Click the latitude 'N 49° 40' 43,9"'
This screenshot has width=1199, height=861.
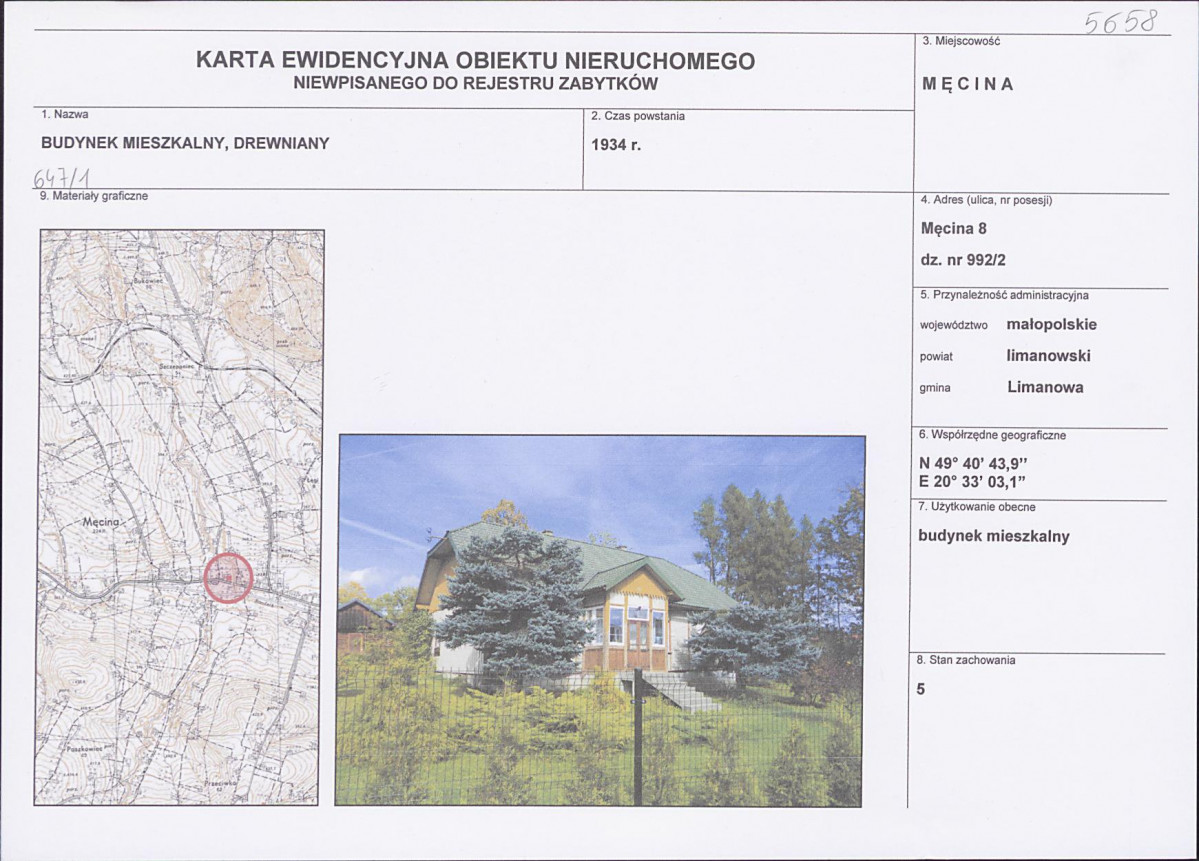click(x=973, y=463)
